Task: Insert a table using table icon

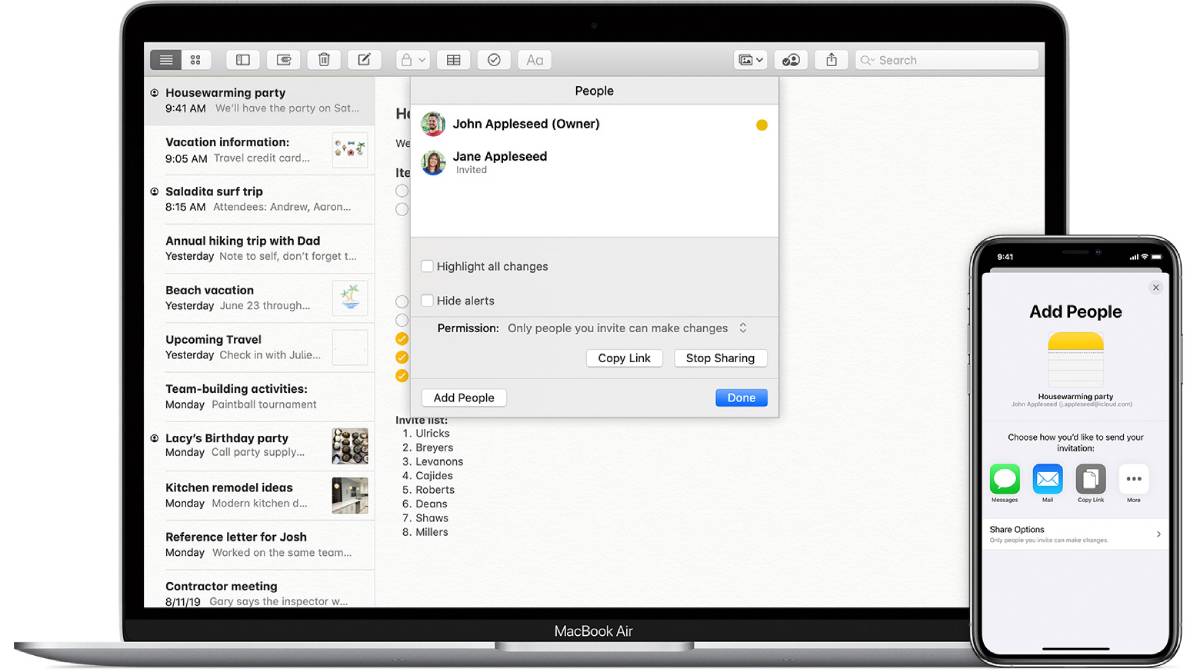Action: (454, 60)
